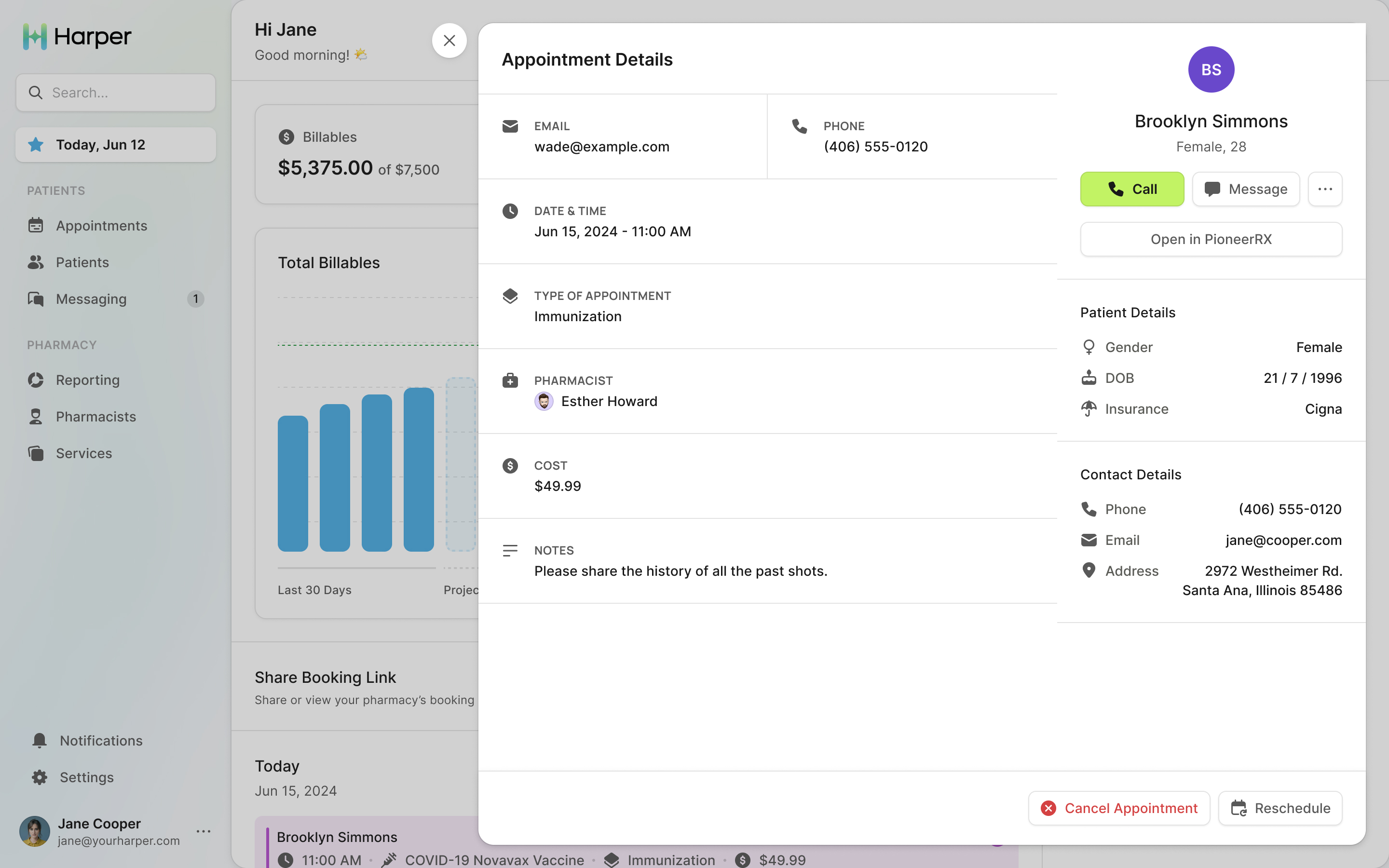The height and width of the screenshot is (868, 1389).
Task: Close the Appointment Details panel
Action: click(449, 41)
